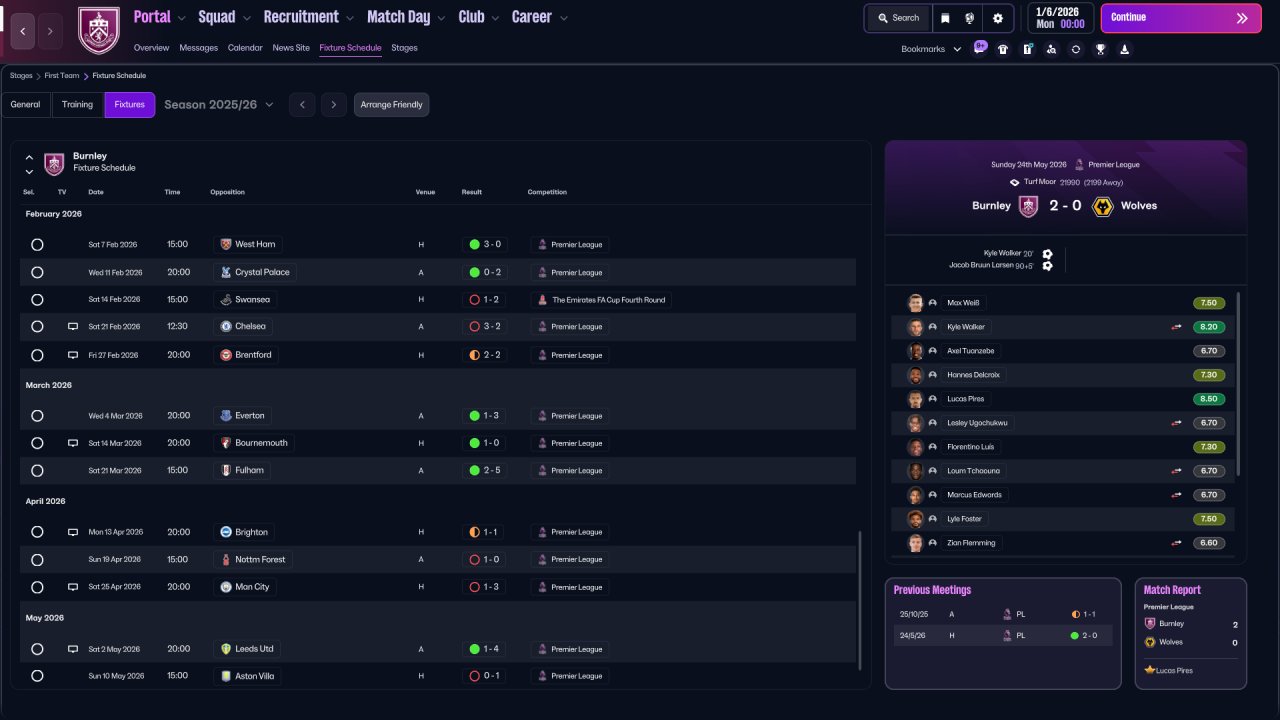1280x720 pixels.
Task: Open the Season 2025/26 dropdown
Action: click(x=219, y=105)
